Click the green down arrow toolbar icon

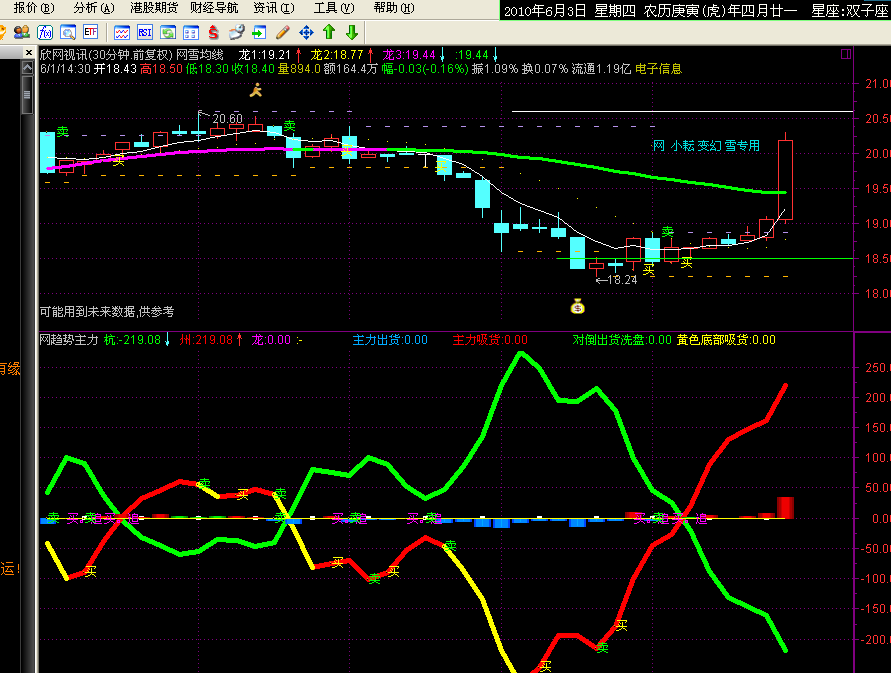coord(351,33)
